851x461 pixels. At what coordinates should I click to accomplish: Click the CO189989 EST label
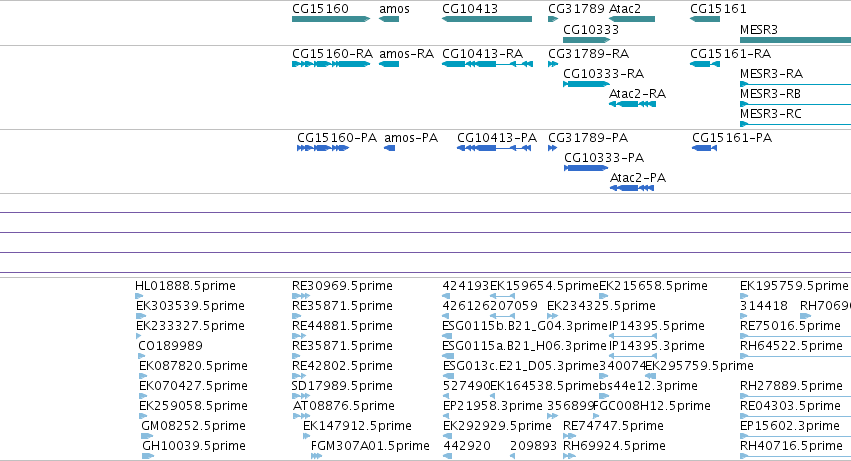click(170, 346)
